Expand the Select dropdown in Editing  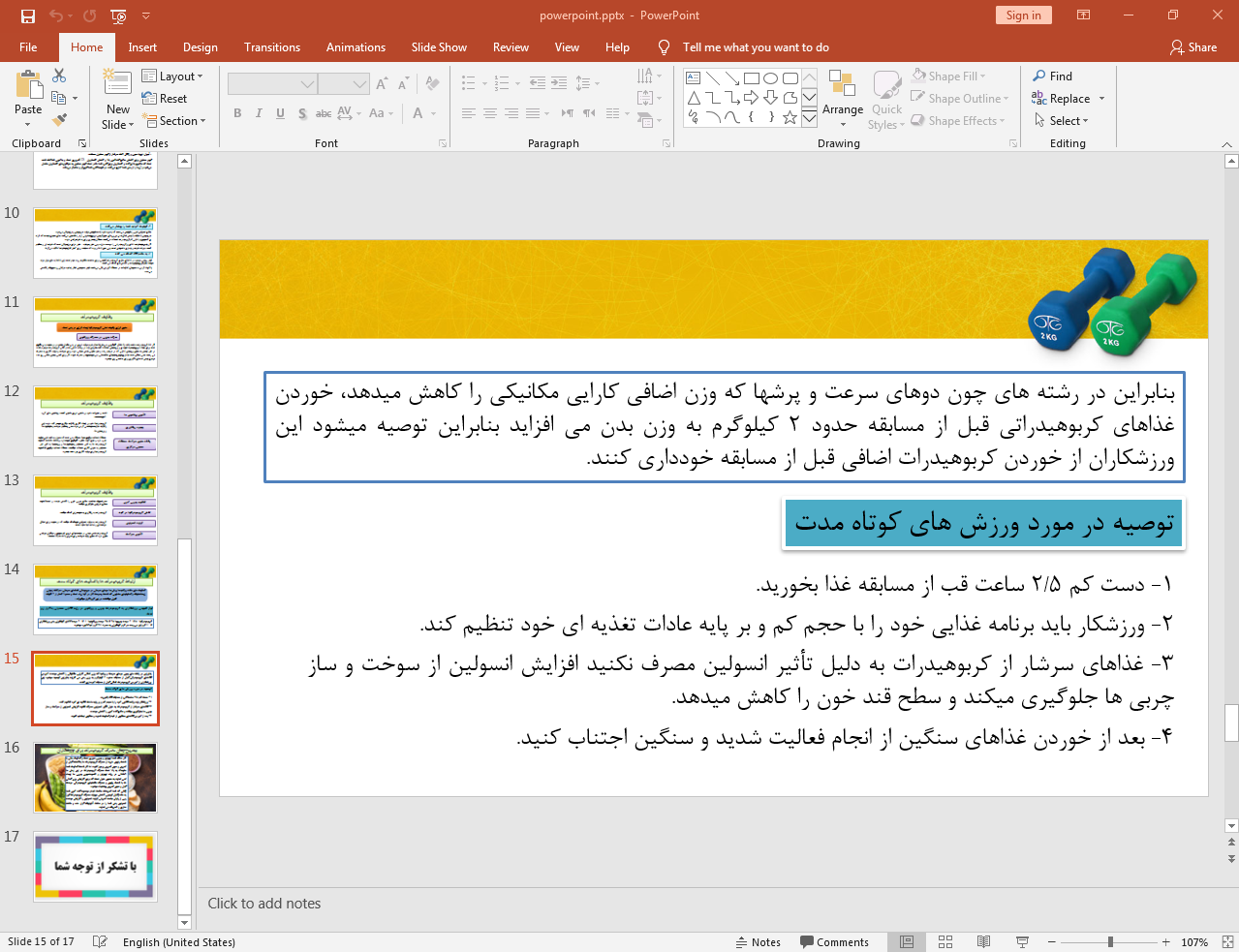(1062, 121)
